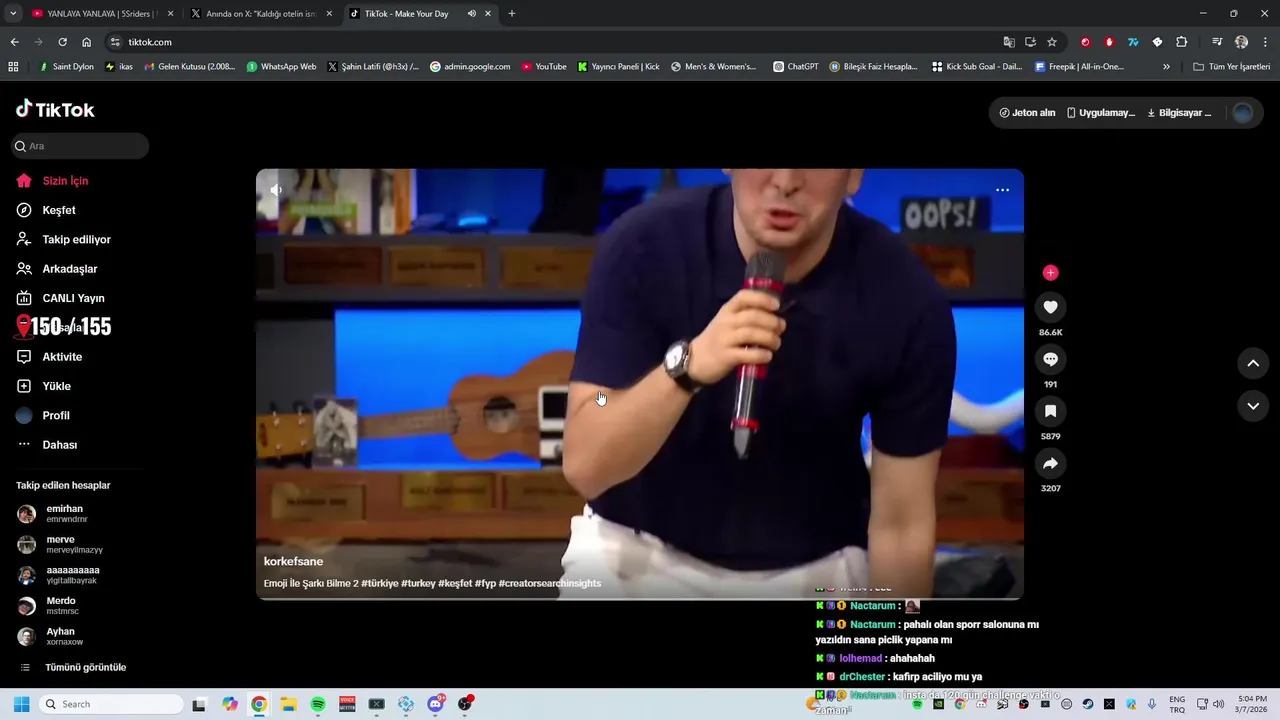Open Aktivite notifications

coord(62,357)
